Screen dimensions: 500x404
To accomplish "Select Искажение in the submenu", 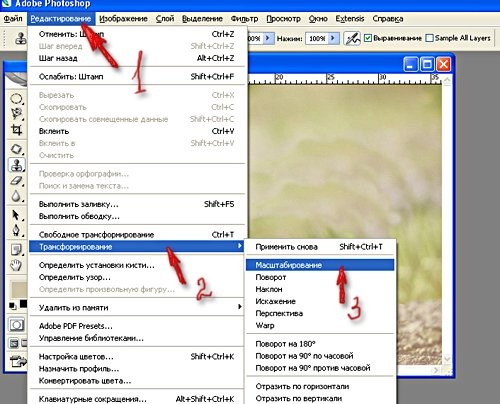I will (x=320, y=301).
